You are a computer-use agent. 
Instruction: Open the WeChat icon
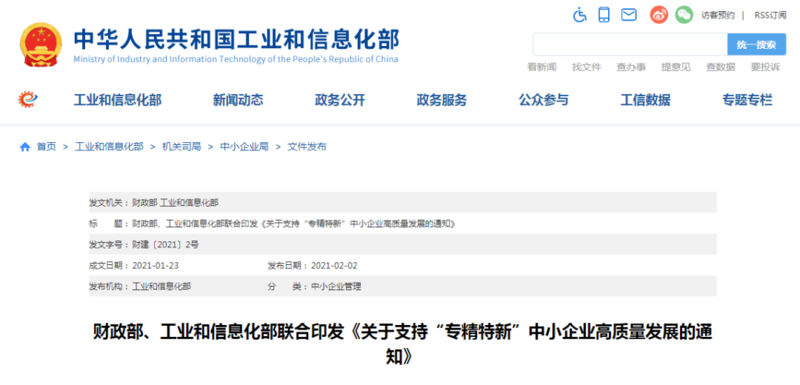[684, 15]
